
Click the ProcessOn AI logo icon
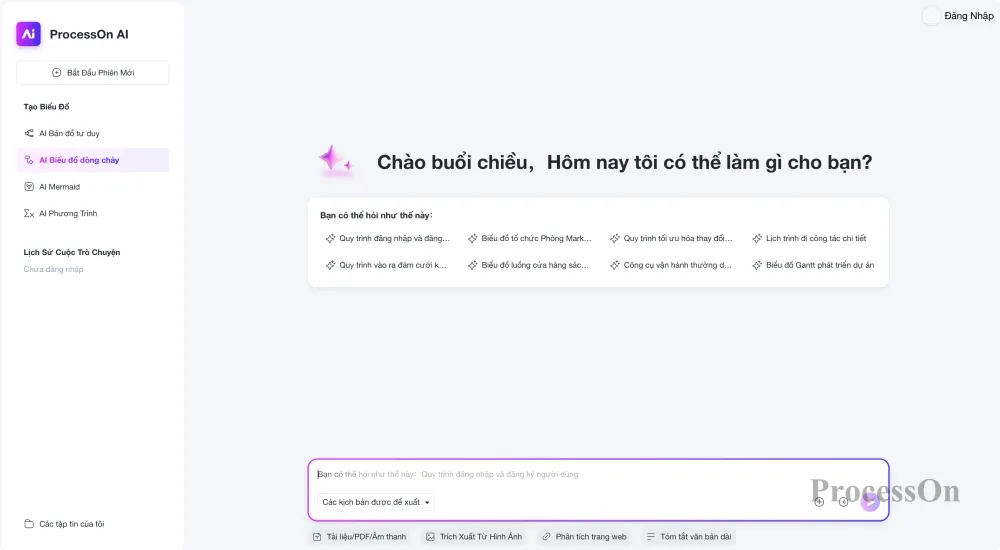click(x=29, y=34)
